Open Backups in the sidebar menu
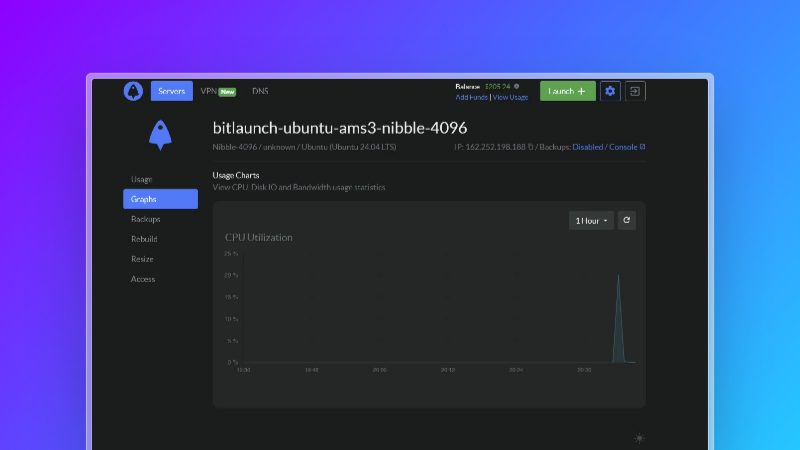This screenshot has height=450, width=800. pos(145,219)
